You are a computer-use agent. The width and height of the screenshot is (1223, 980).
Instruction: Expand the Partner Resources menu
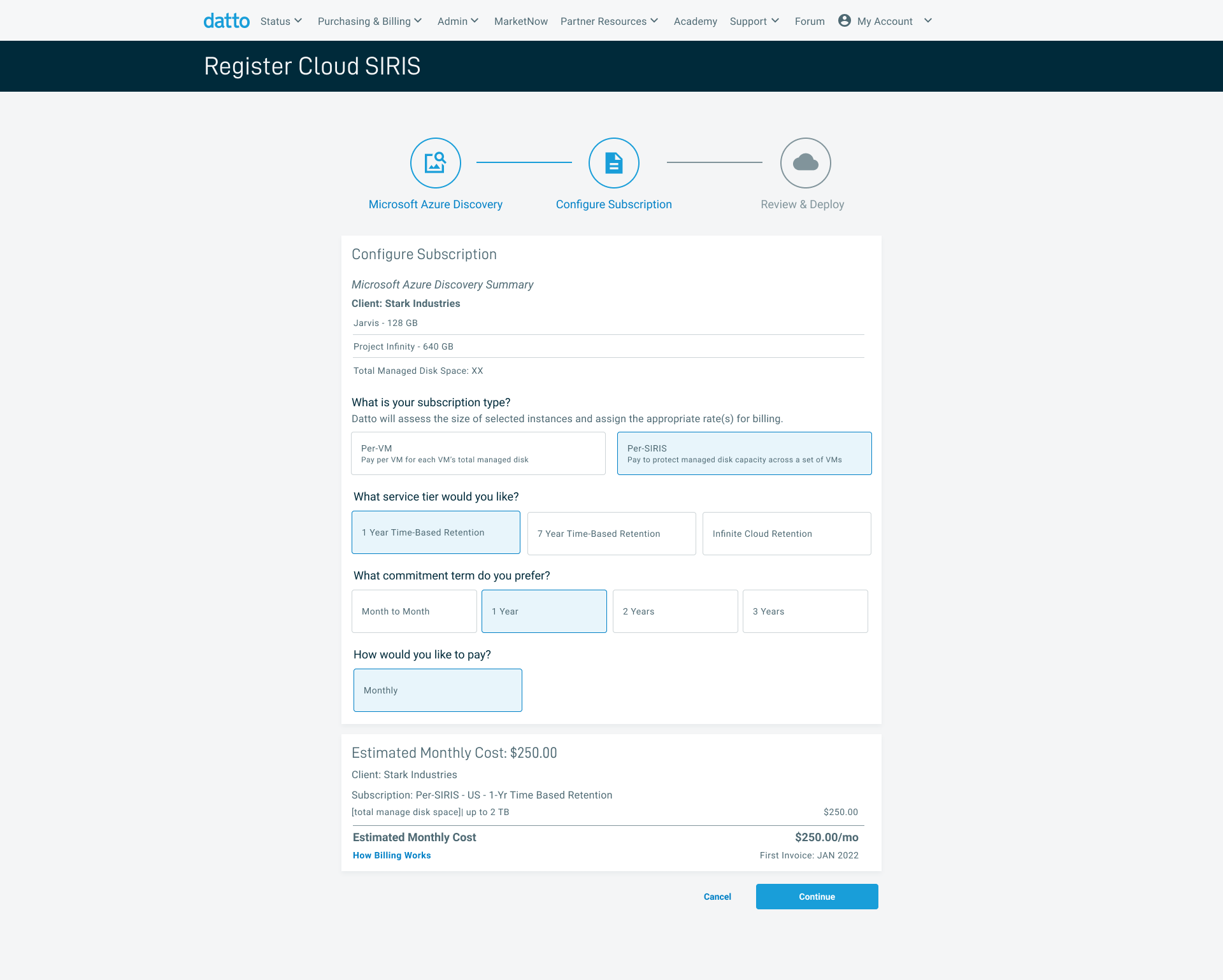609,21
